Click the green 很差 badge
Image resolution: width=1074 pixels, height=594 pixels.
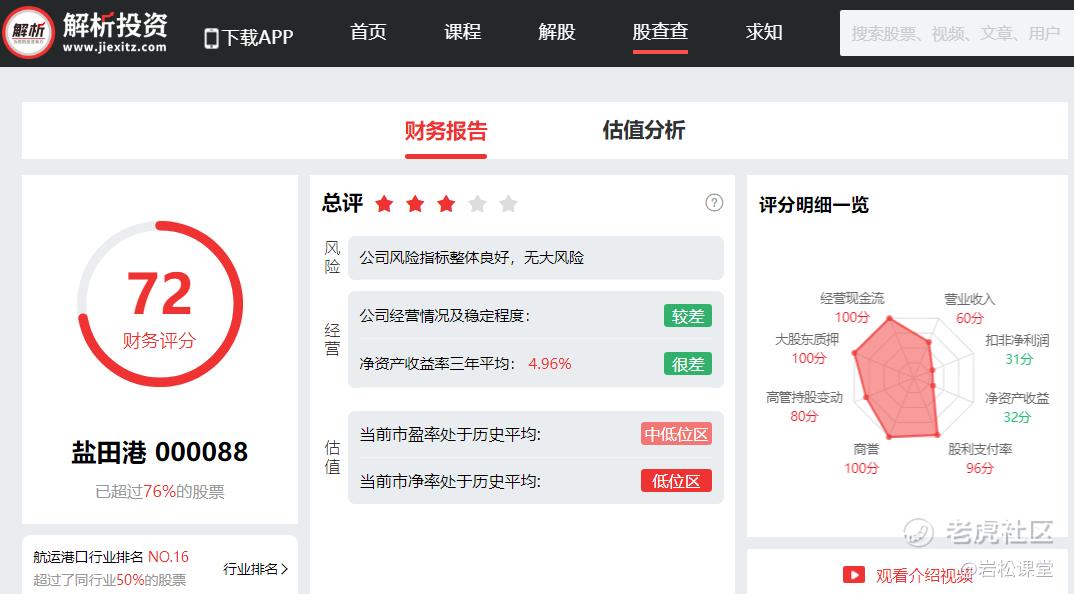(688, 364)
